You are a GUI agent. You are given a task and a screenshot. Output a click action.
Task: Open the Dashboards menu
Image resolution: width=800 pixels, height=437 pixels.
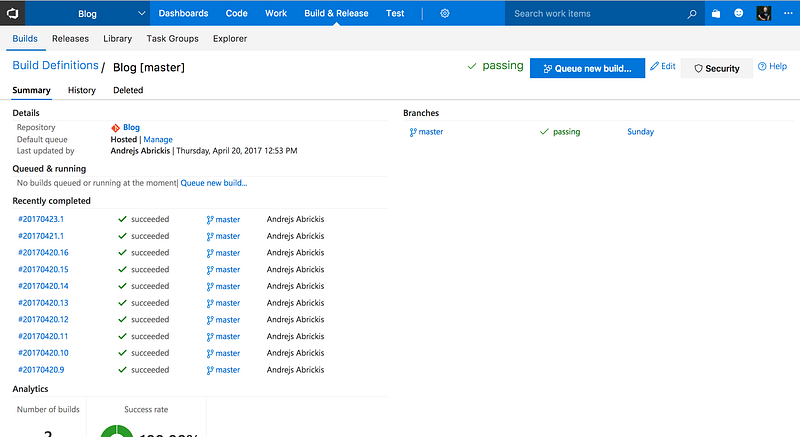point(183,13)
